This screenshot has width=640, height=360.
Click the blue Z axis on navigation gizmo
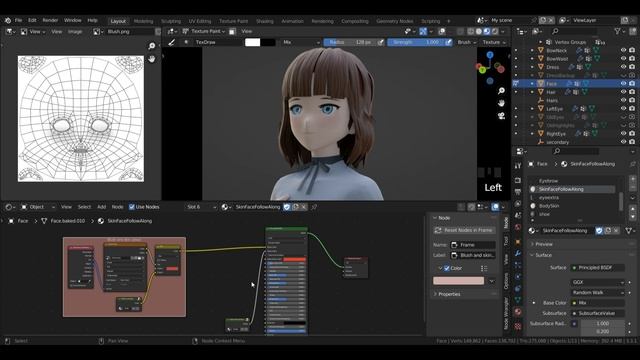click(x=490, y=55)
